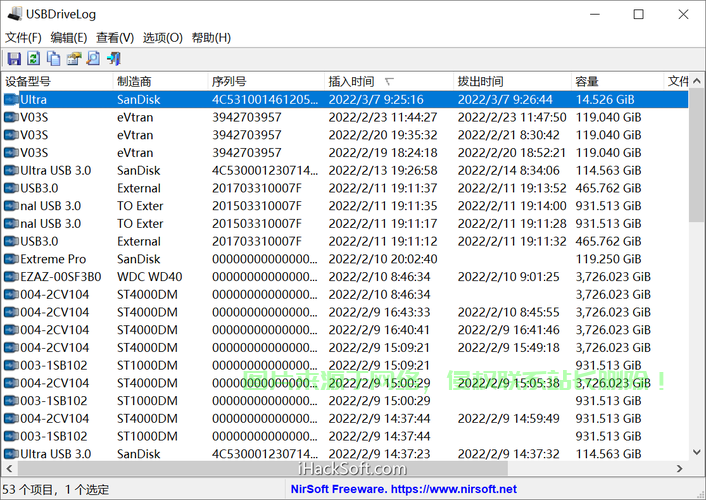Click the vertical scrollbar up arrow

tap(697, 82)
